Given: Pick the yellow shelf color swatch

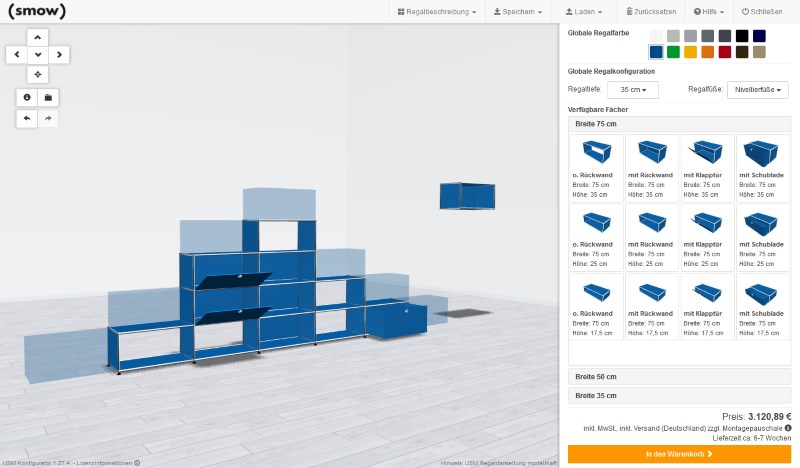Looking at the screenshot, I should coord(690,52).
